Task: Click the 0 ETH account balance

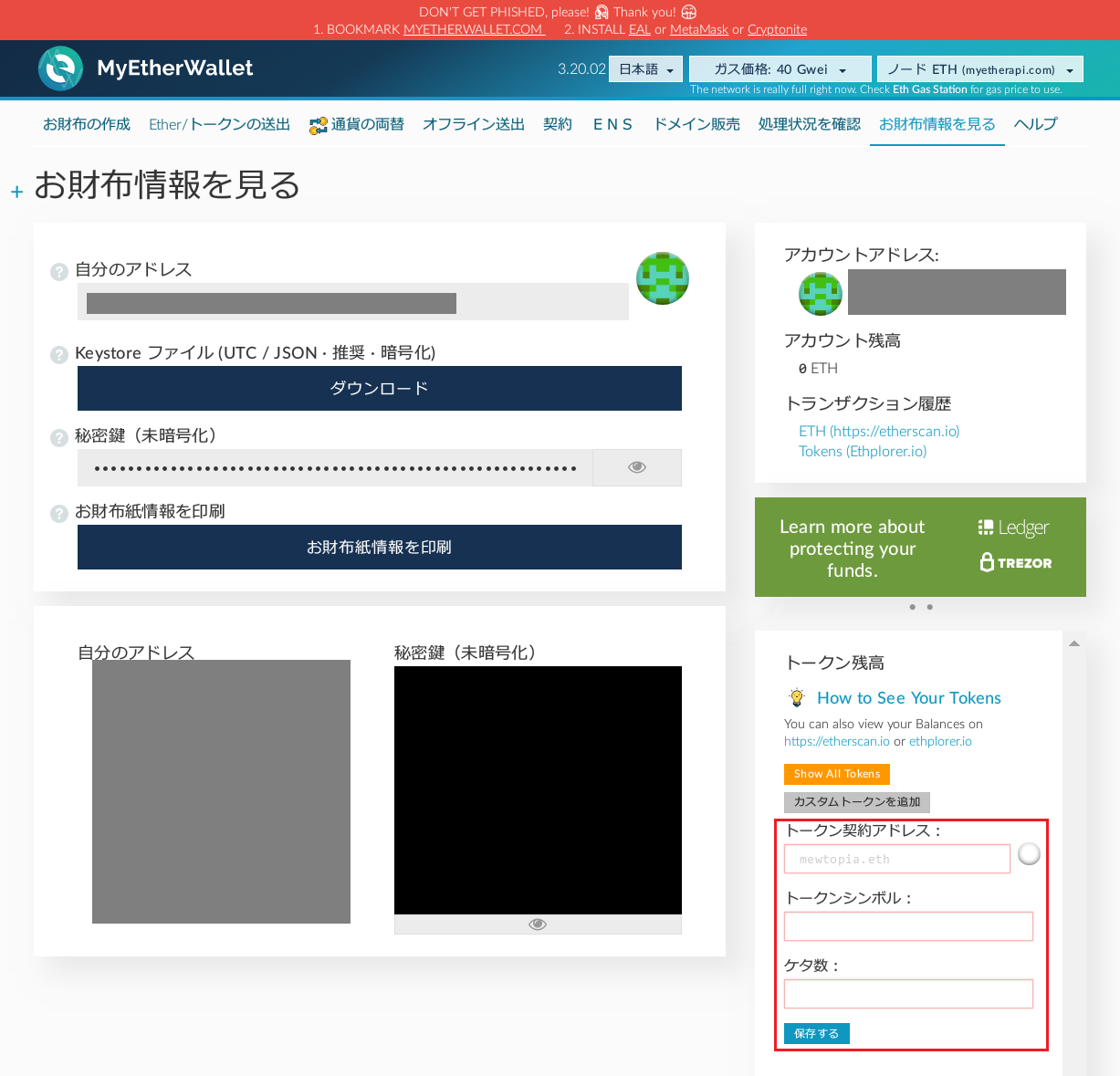Action: click(818, 368)
